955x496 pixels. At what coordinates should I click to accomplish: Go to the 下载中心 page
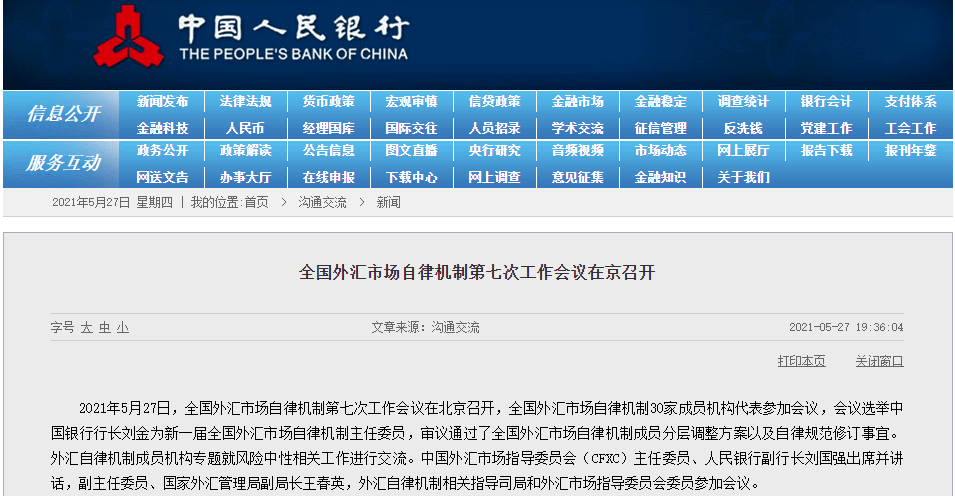411,177
